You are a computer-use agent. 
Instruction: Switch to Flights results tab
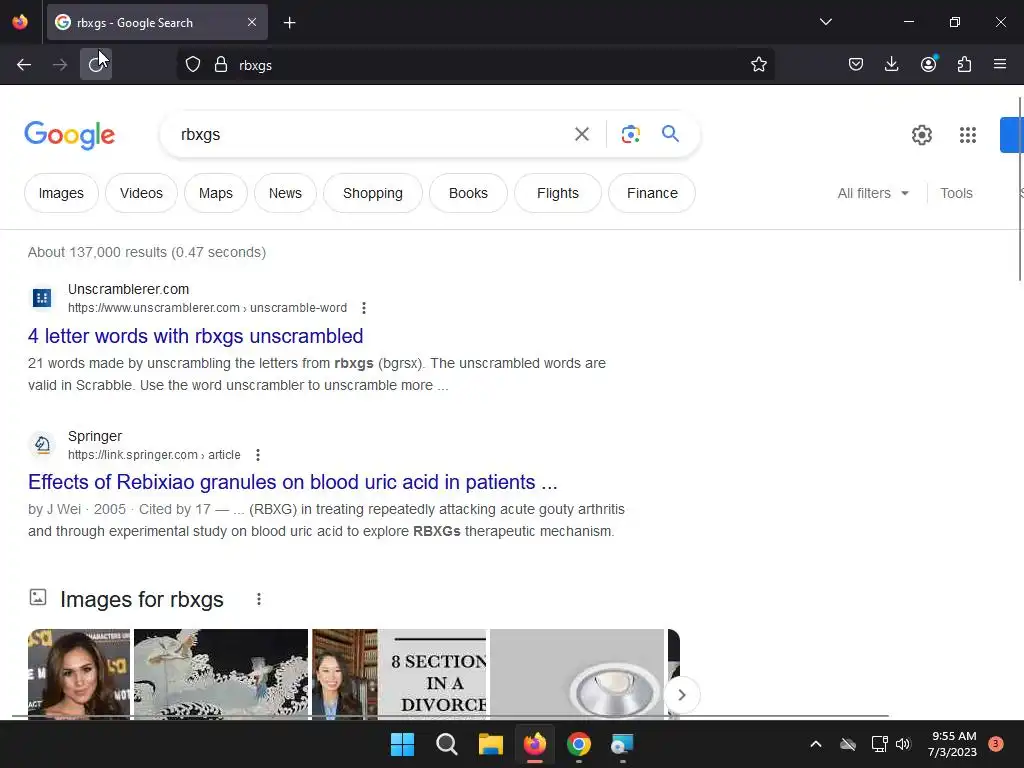558,193
